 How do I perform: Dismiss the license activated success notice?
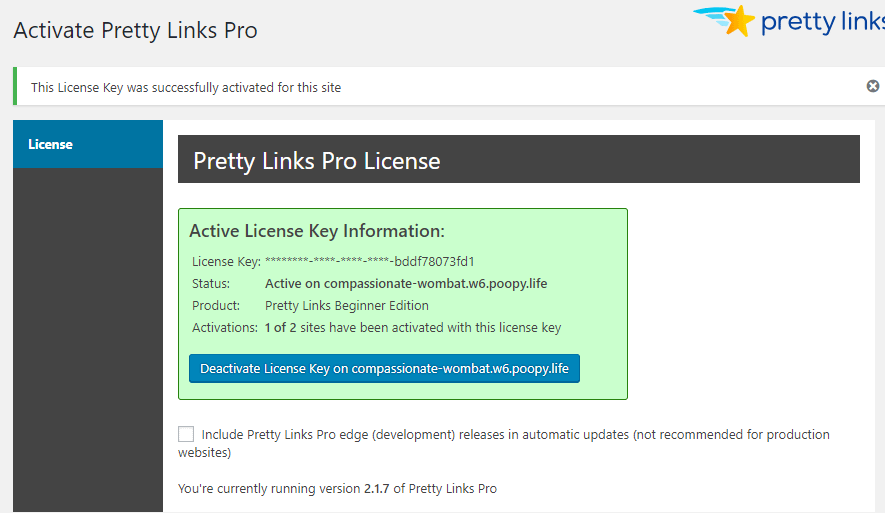tap(873, 87)
